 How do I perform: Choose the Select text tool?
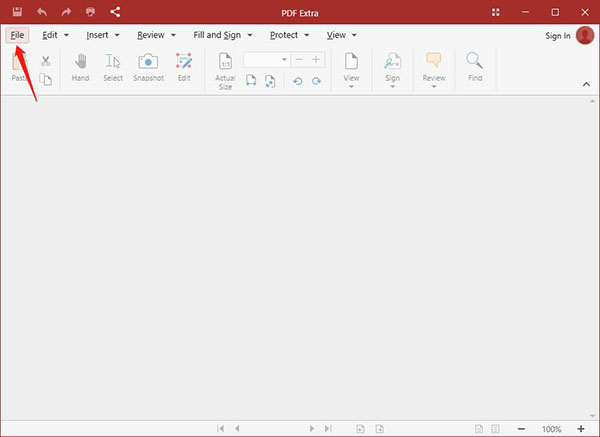(x=113, y=67)
